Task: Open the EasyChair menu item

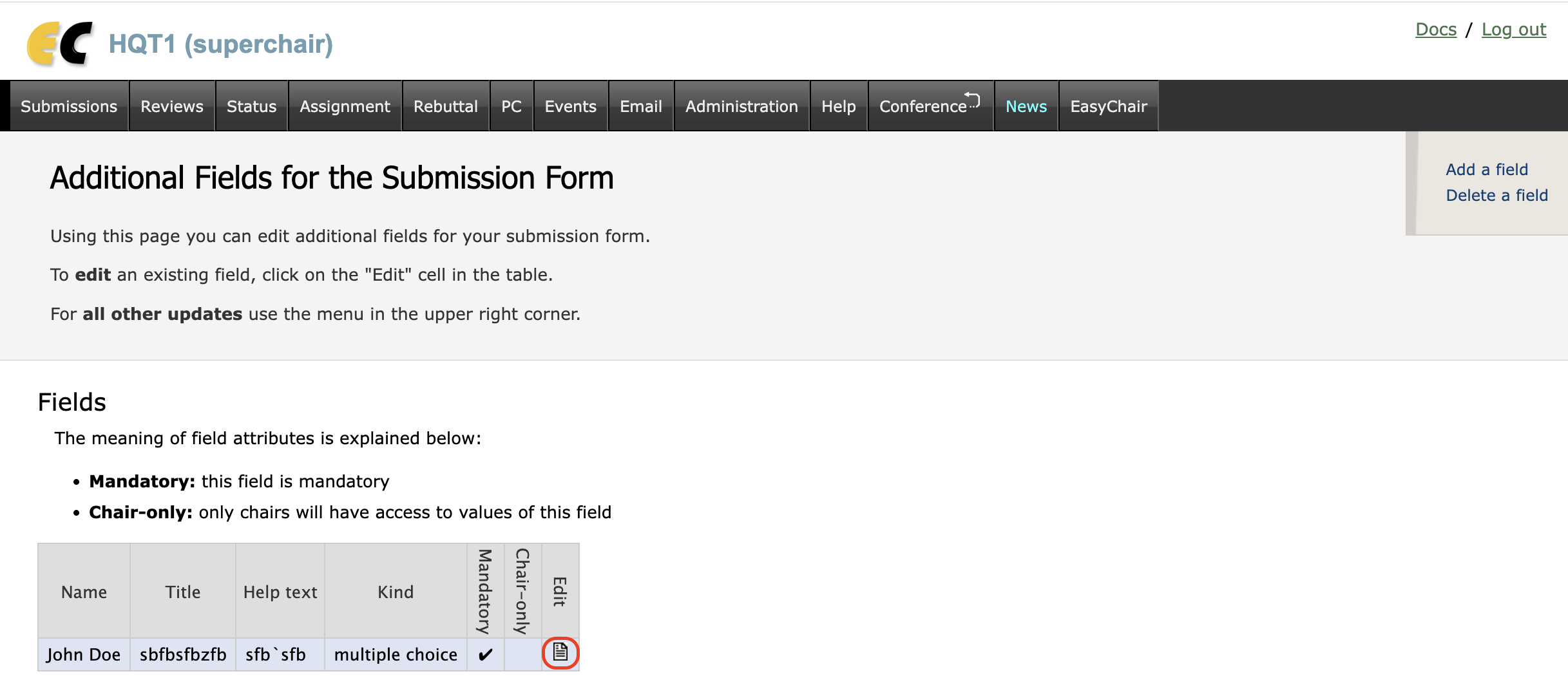Action: coord(1109,106)
